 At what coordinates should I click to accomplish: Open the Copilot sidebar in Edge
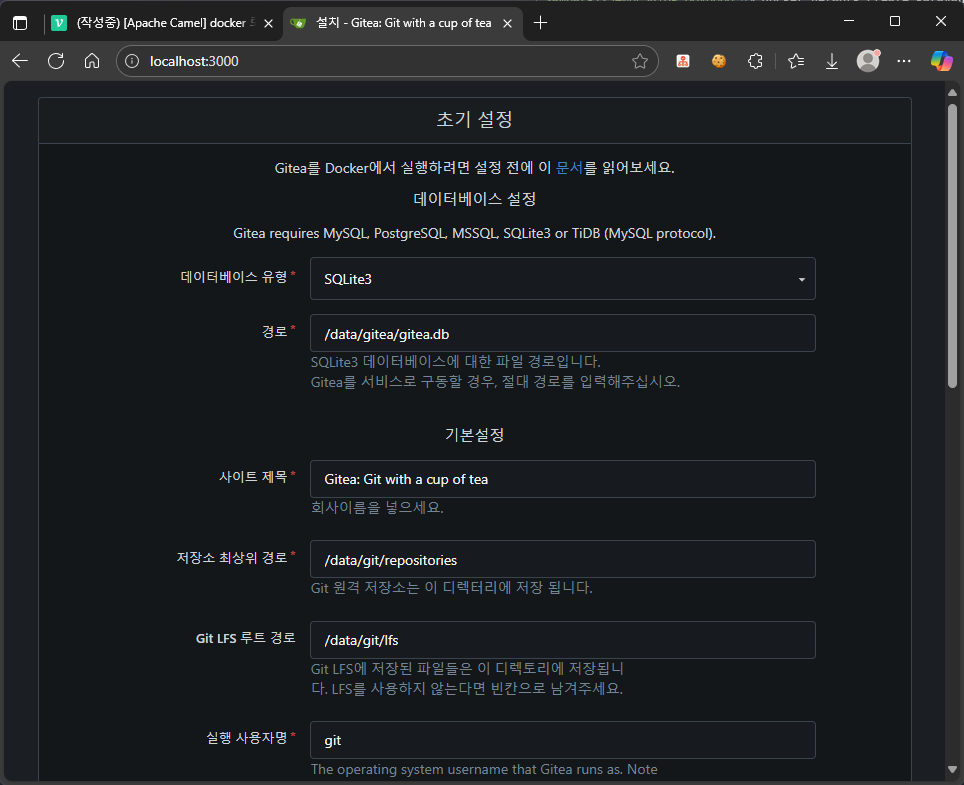click(x=941, y=61)
